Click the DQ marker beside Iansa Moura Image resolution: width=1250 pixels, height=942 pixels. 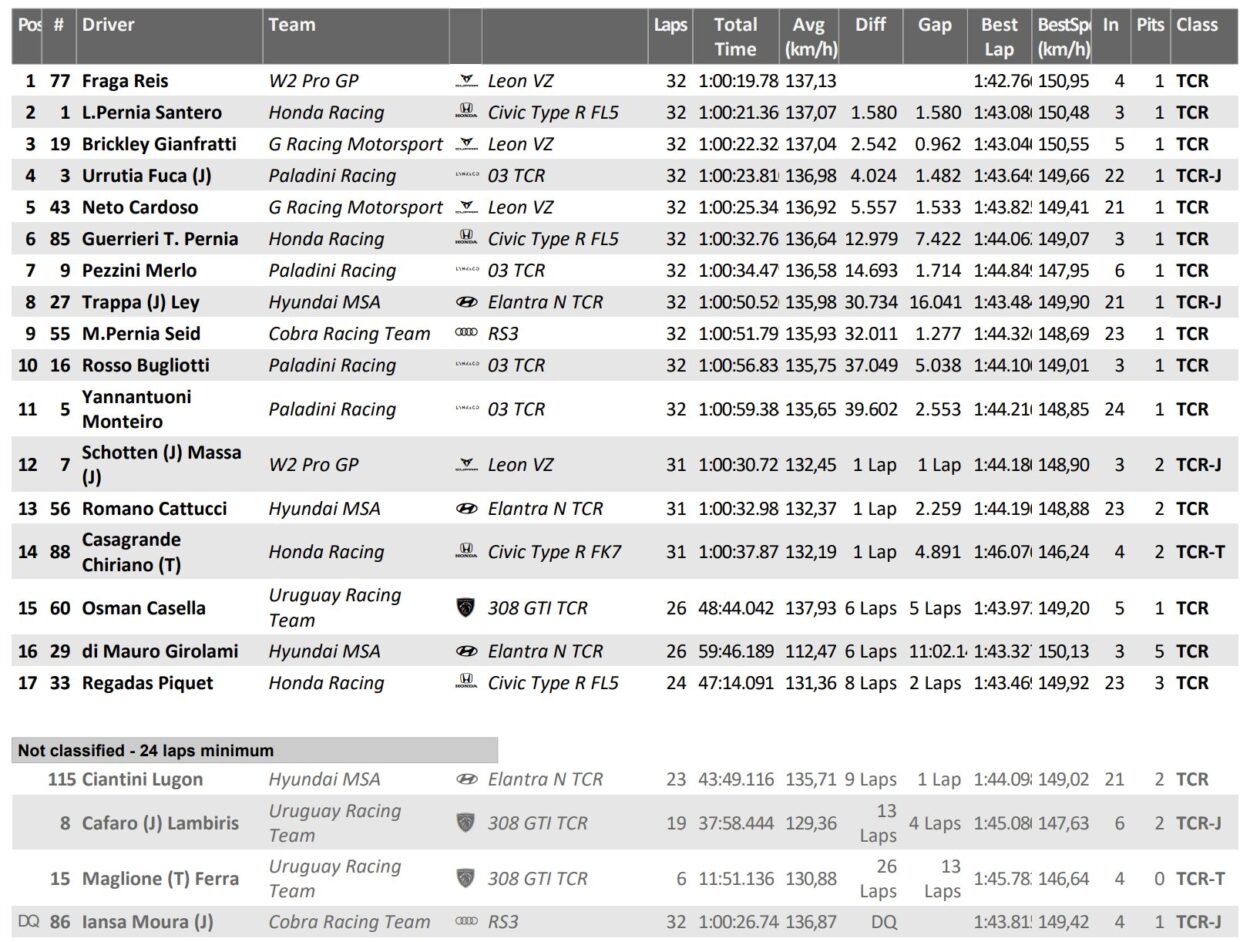pyautogui.click(x=28, y=922)
